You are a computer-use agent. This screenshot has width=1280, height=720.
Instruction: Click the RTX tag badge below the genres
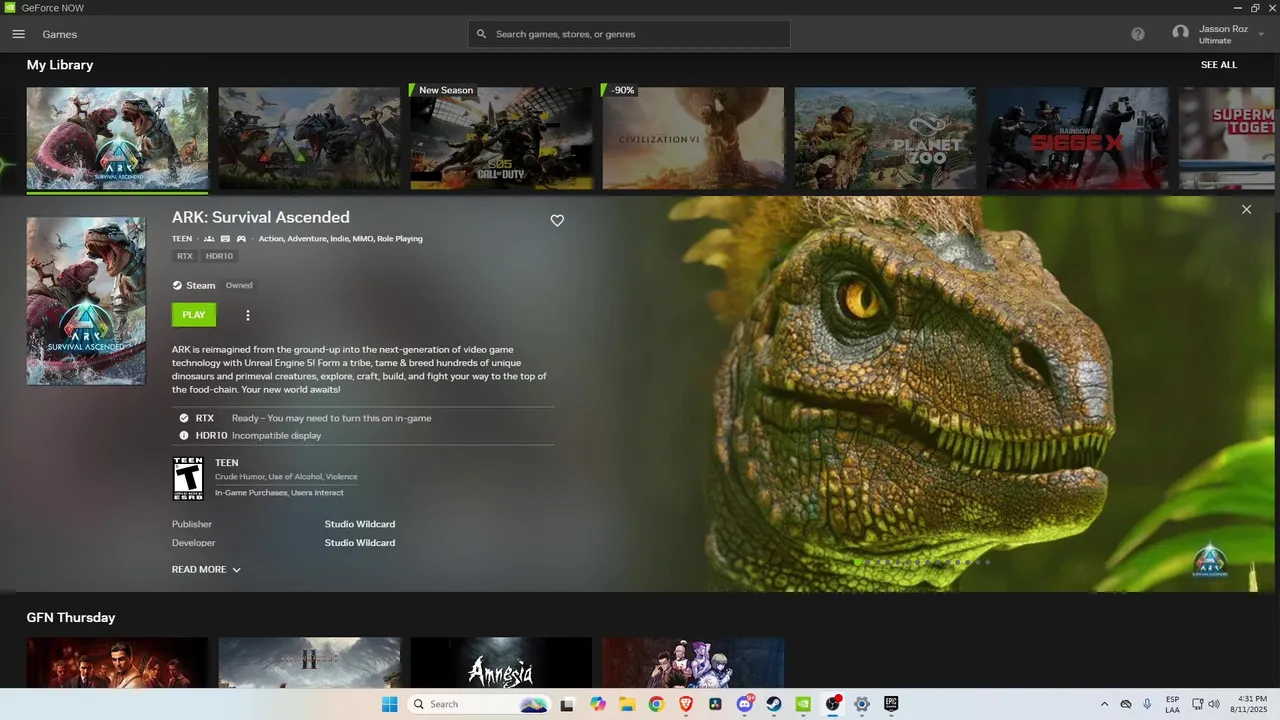(x=185, y=256)
